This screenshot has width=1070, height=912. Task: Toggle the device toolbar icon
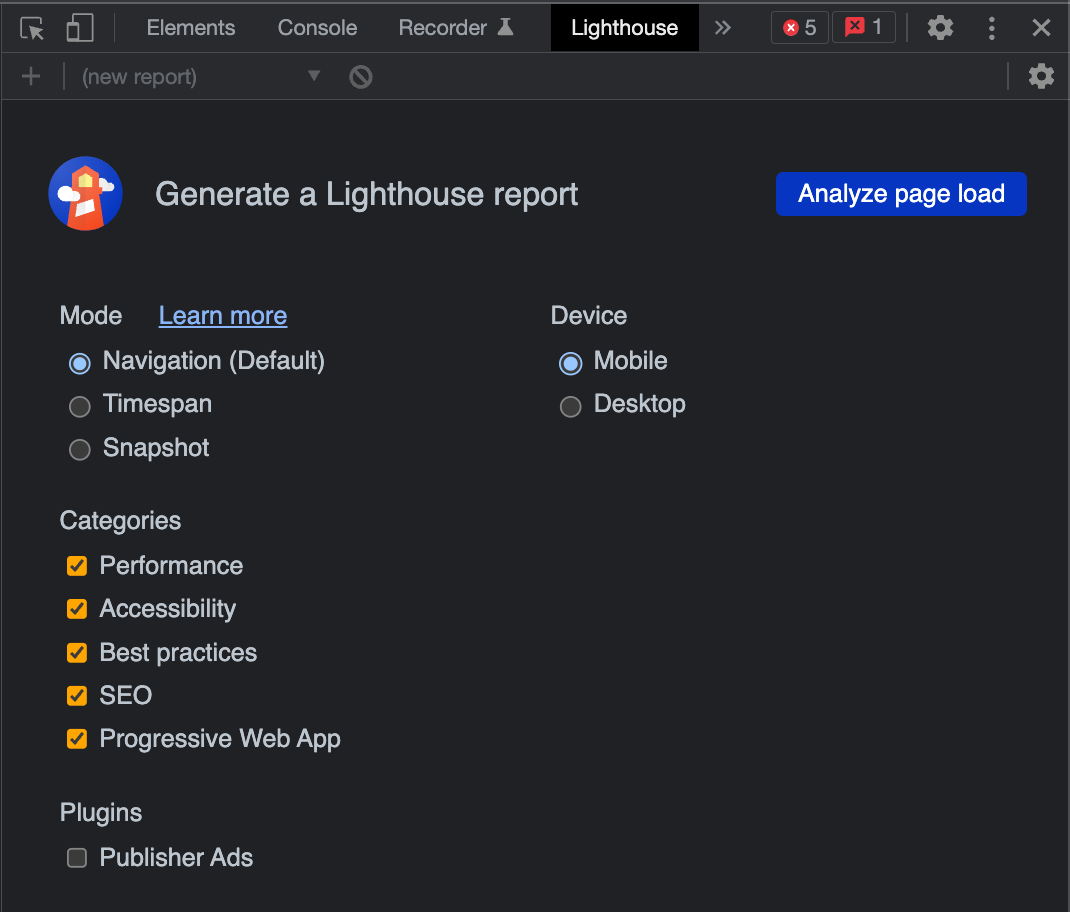(x=79, y=27)
